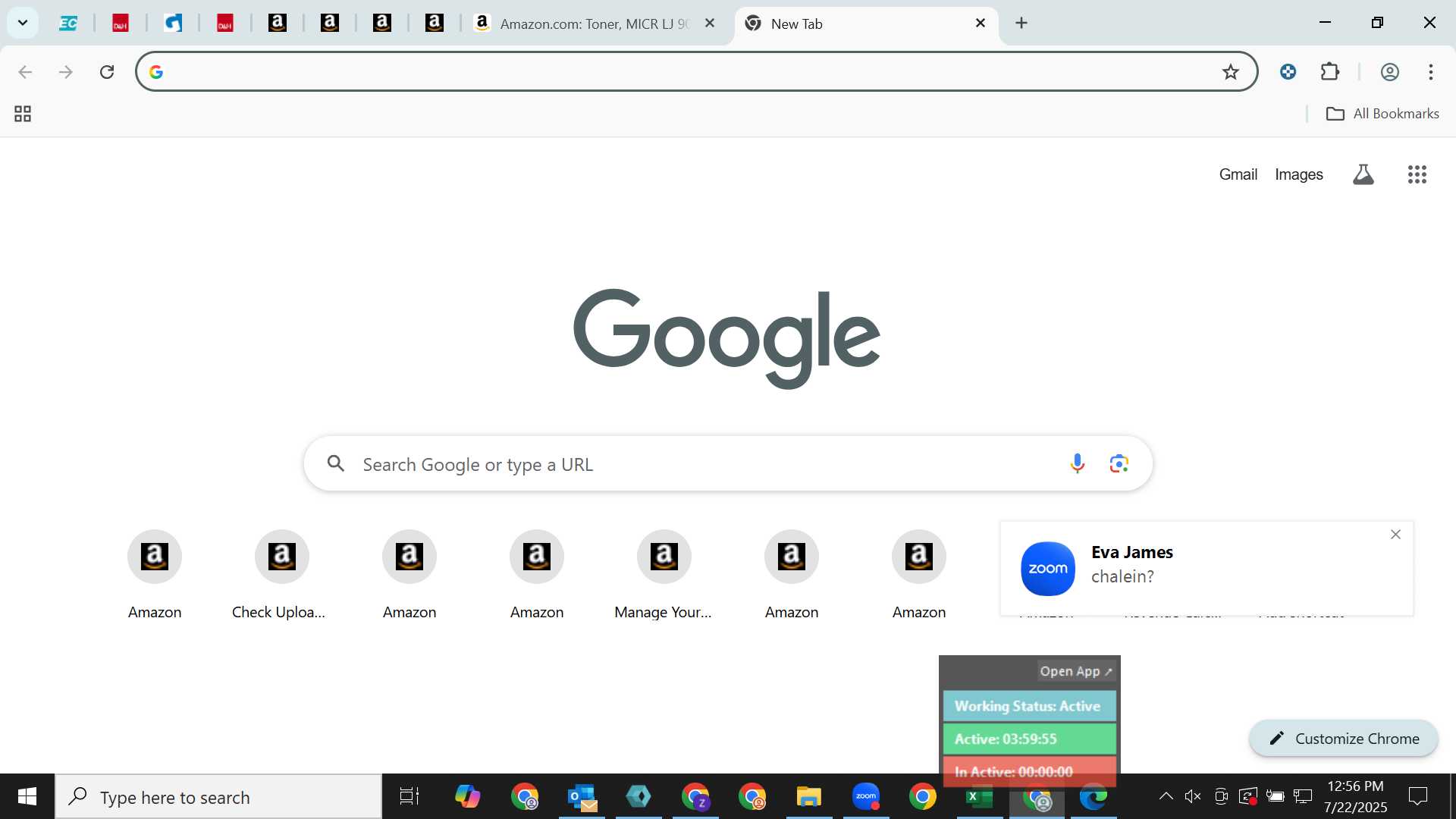The width and height of the screenshot is (1456, 819).
Task: Open Chrome with the purple Z badge
Action: coord(695,797)
